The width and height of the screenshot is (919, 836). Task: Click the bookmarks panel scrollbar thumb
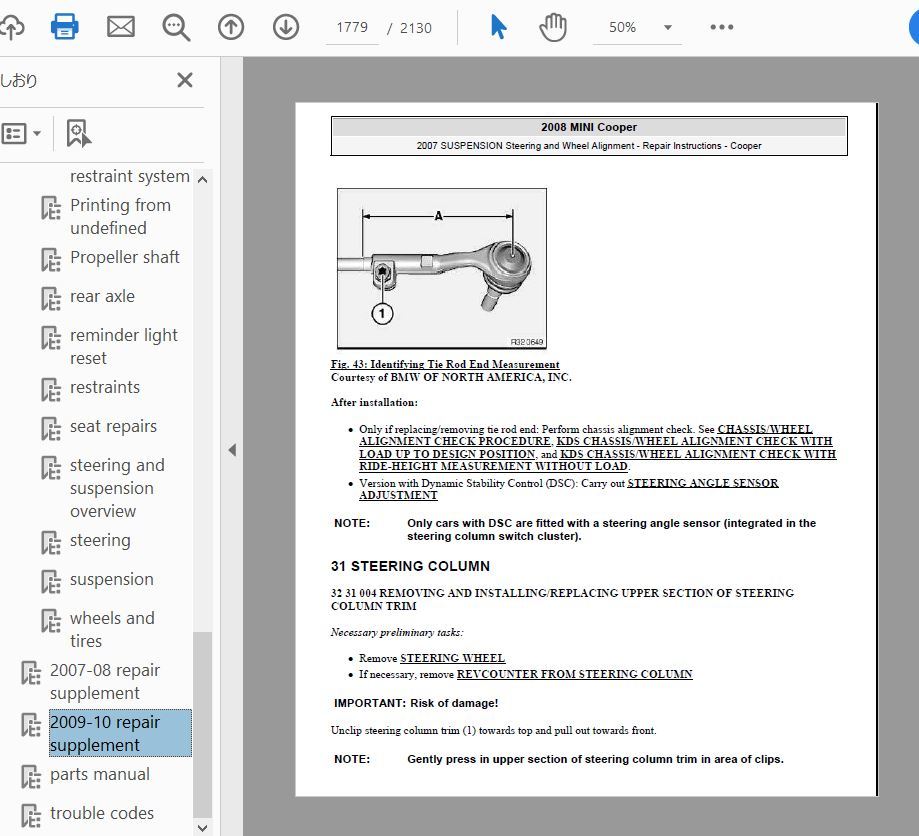(x=203, y=725)
